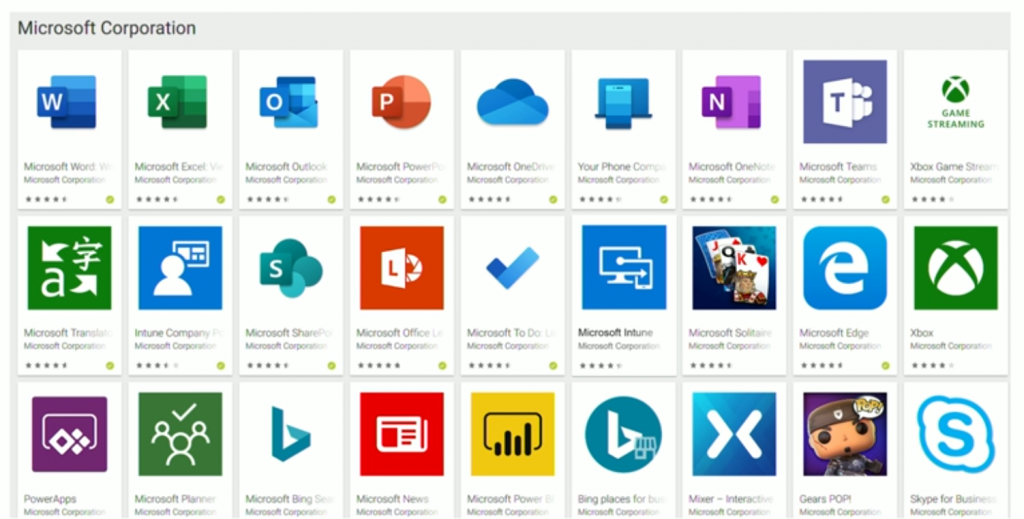Select the Gears POP! game thumbnail
Screen dimensions: 1024x519
tap(845, 433)
